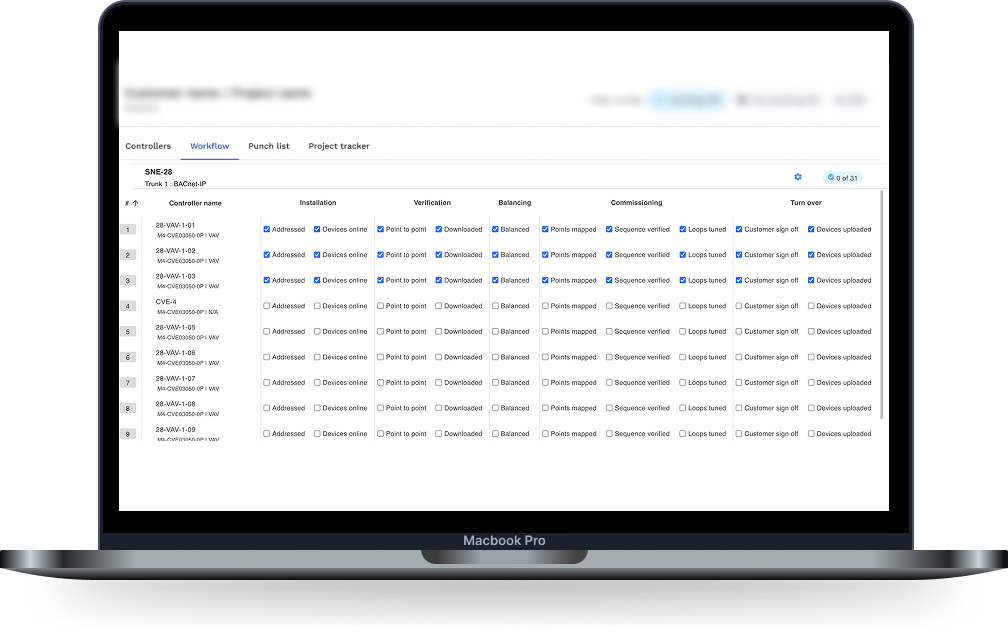Screen dimensions: 1008x635
Task: Go to the Project tracker tab
Action: coord(339,146)
